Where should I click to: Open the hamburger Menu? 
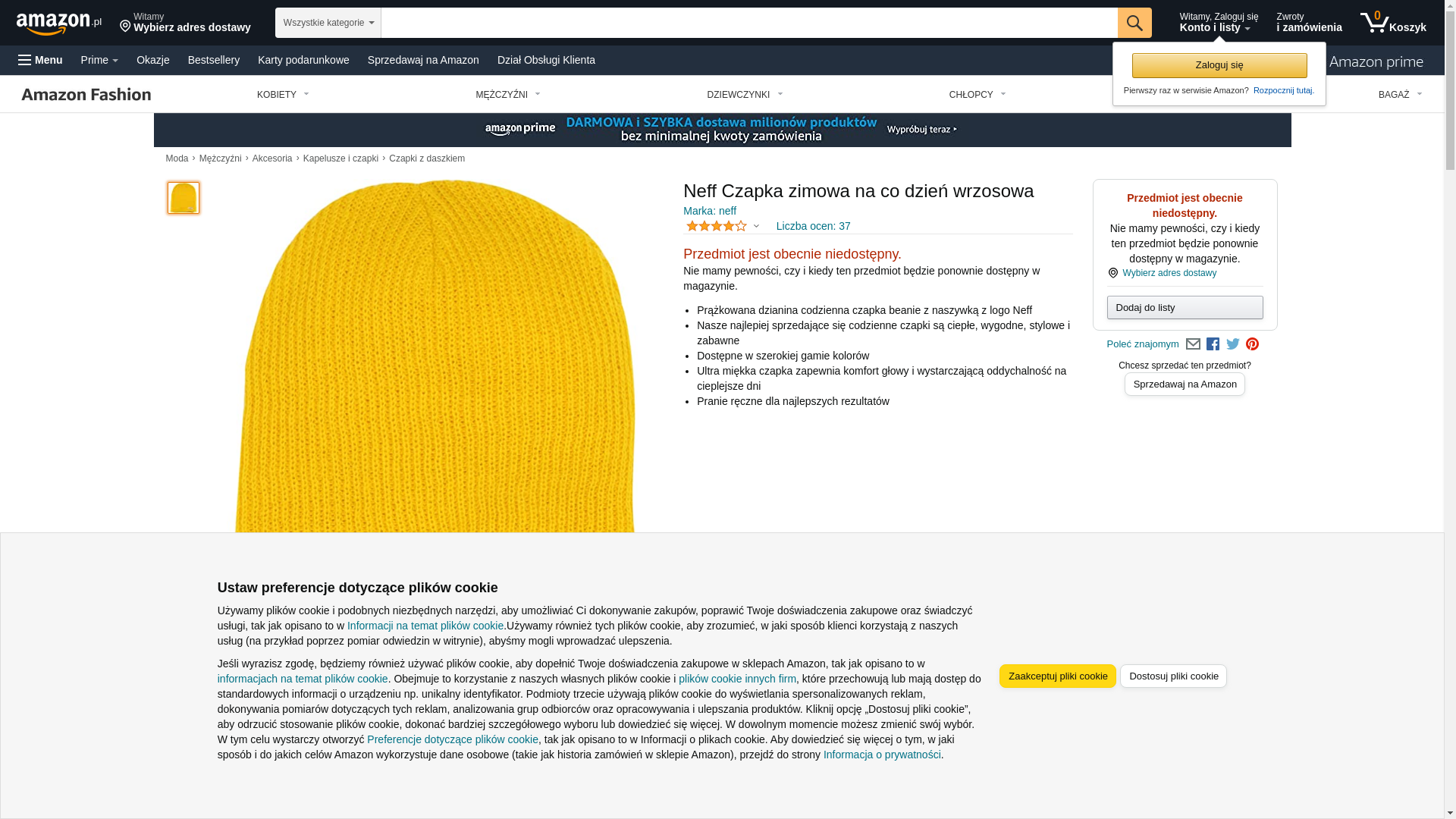click(x=40, y=60)
